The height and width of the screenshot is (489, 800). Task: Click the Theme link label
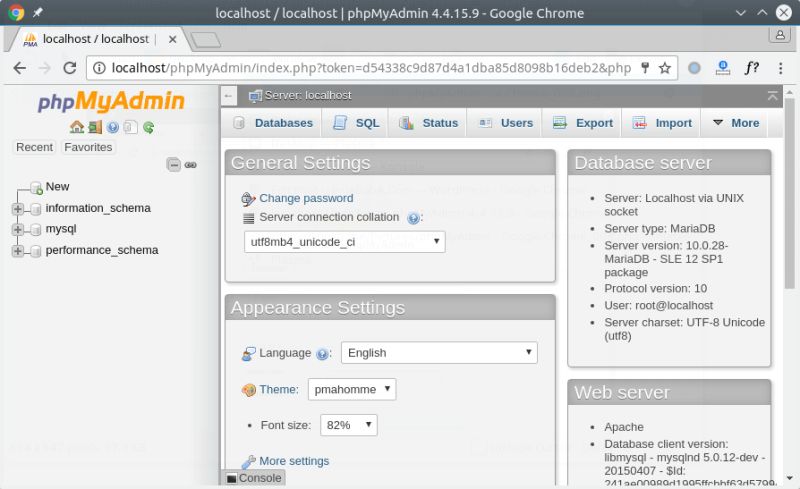point(279,389)
